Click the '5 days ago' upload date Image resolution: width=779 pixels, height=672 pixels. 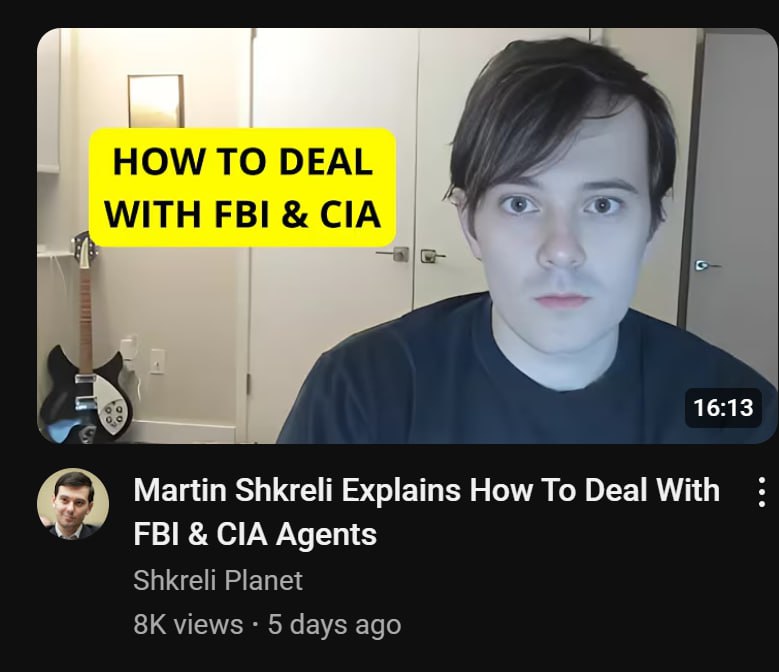point(334,625)
